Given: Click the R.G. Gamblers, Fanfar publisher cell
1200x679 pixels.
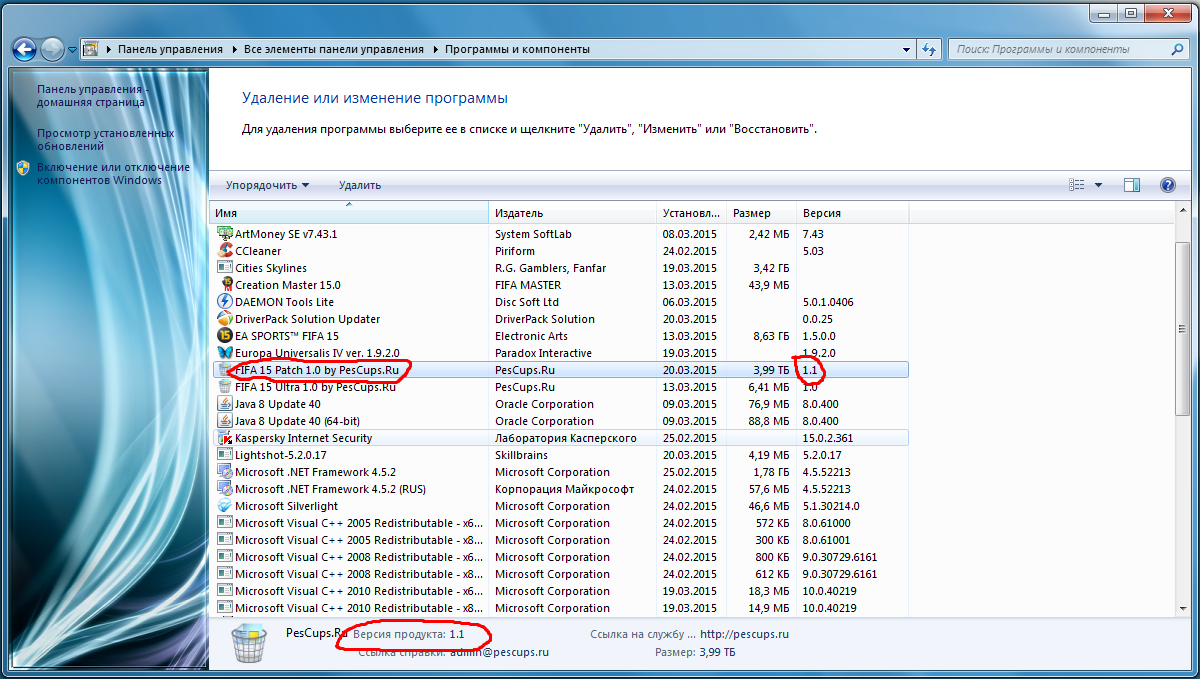Looking at the screenshot, I should pyautogui.click(x=550, y=268).
